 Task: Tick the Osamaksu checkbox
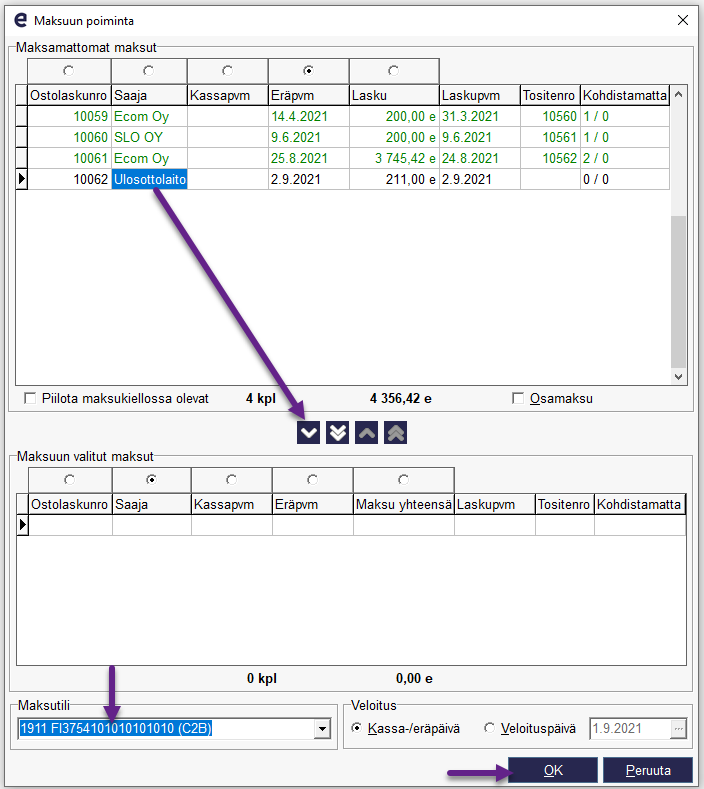(x=518, y=398)
